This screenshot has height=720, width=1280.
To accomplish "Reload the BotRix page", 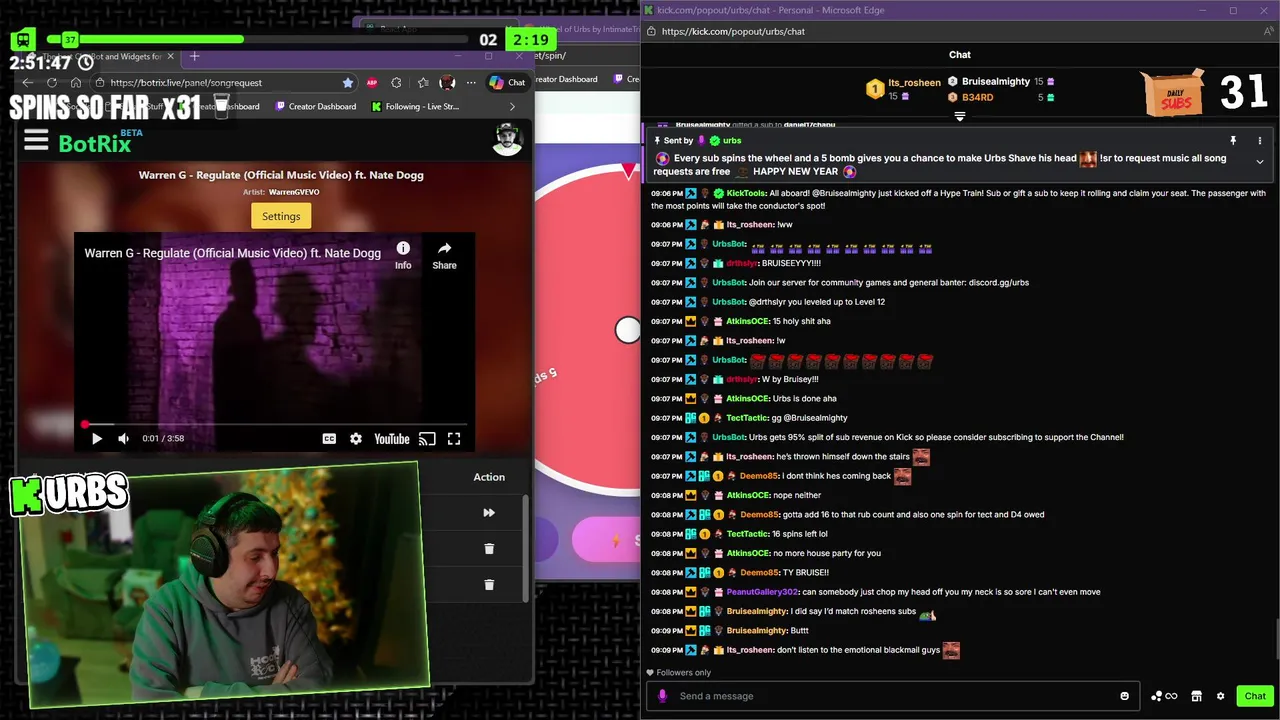I will [54, 83].
